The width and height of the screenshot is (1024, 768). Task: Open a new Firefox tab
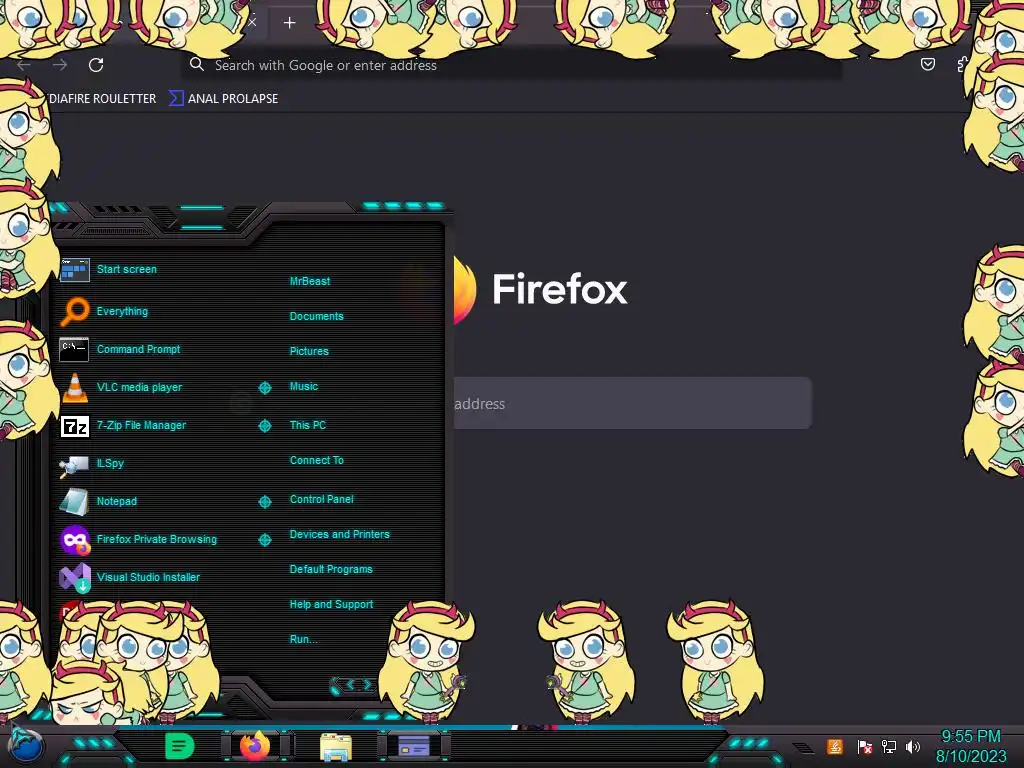pyautogui.click(x=289, y=23)
